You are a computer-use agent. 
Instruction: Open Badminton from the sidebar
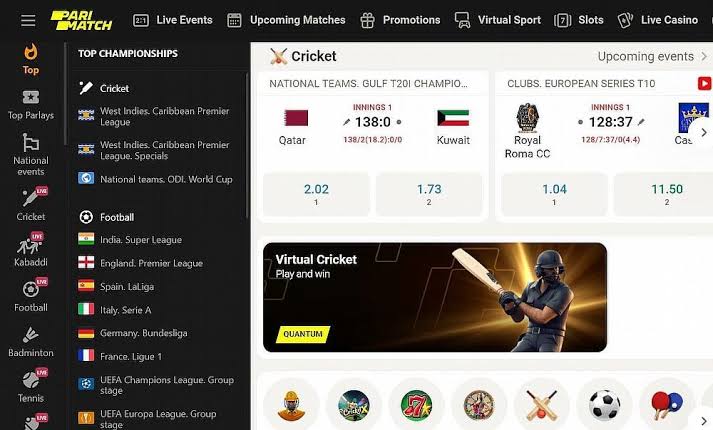point(30,342)
